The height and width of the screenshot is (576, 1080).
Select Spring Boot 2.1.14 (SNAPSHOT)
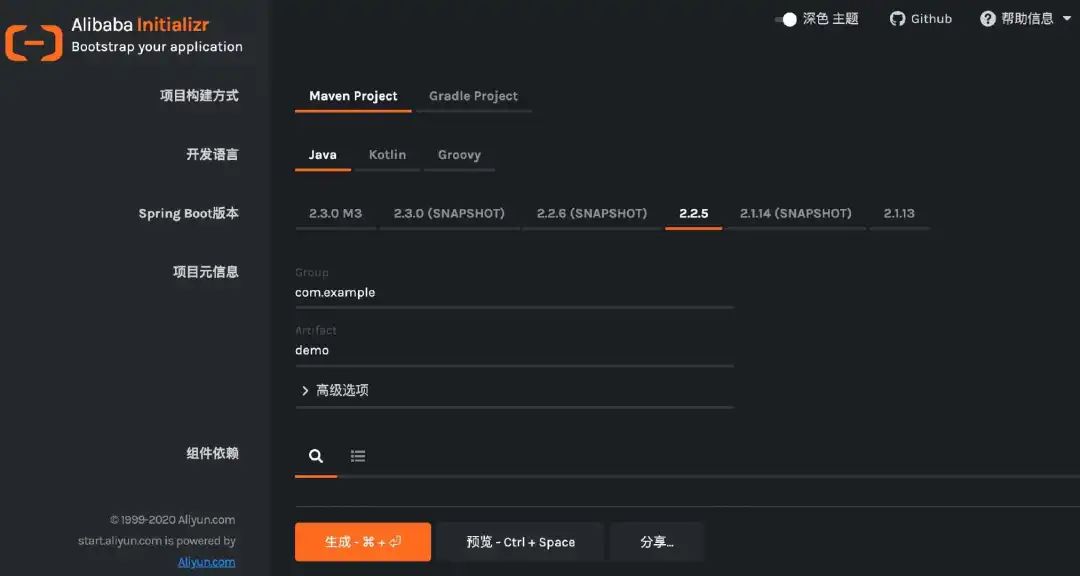(796, 214)
